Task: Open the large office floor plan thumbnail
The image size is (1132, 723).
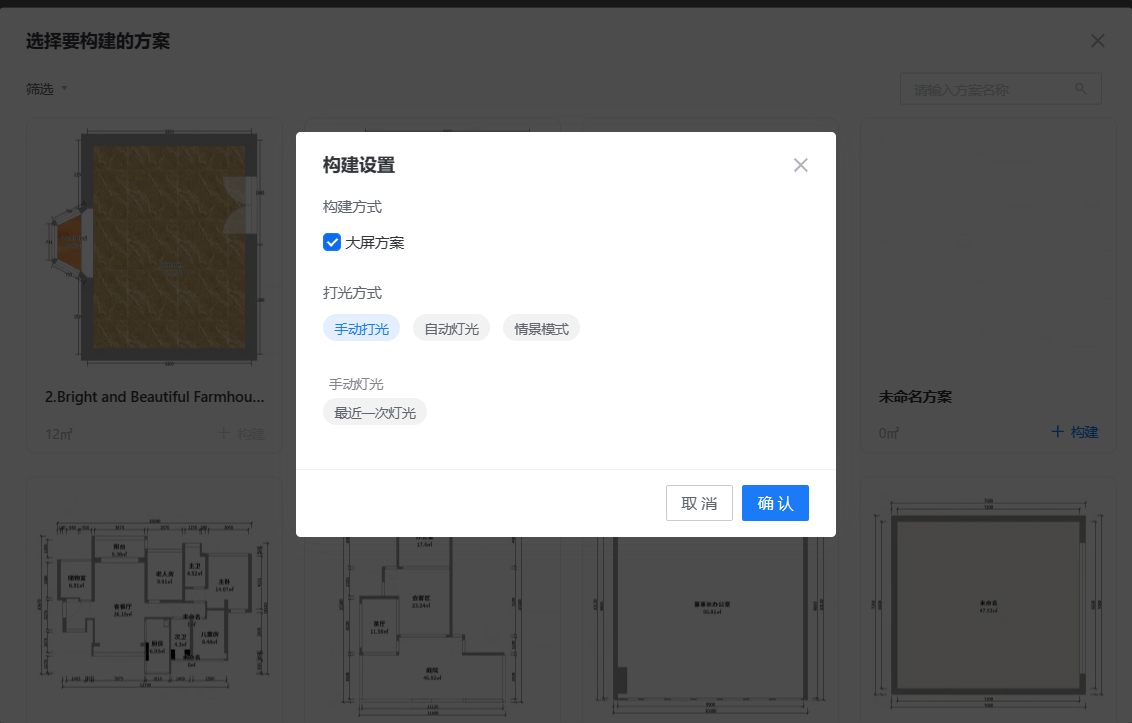Action: [710, 620]
